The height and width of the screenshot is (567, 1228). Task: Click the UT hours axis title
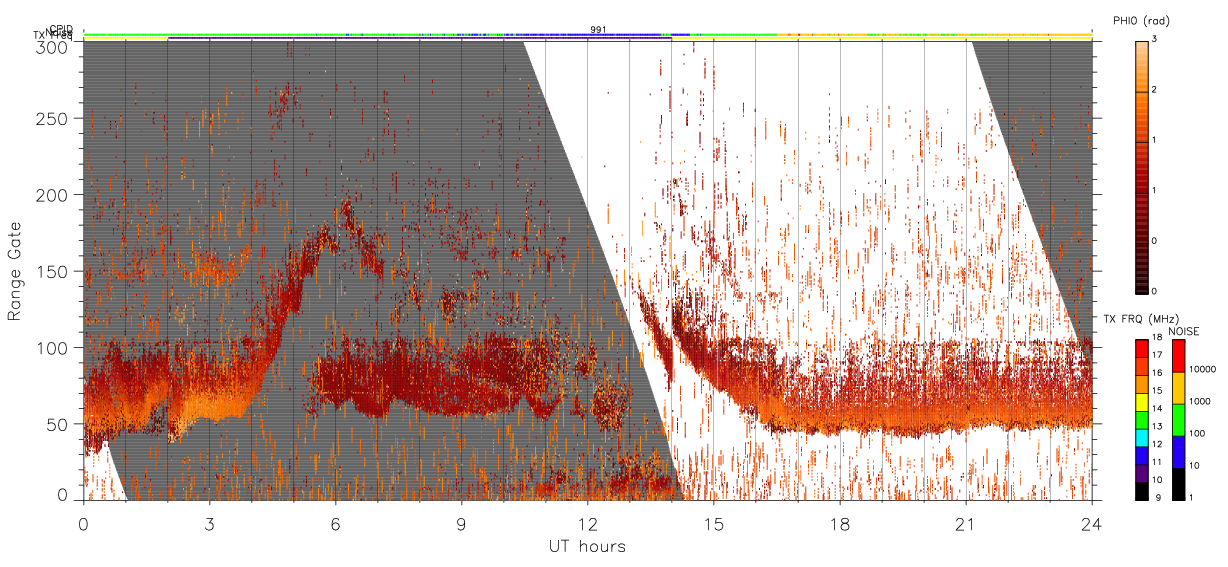click(x=588, y=546)
